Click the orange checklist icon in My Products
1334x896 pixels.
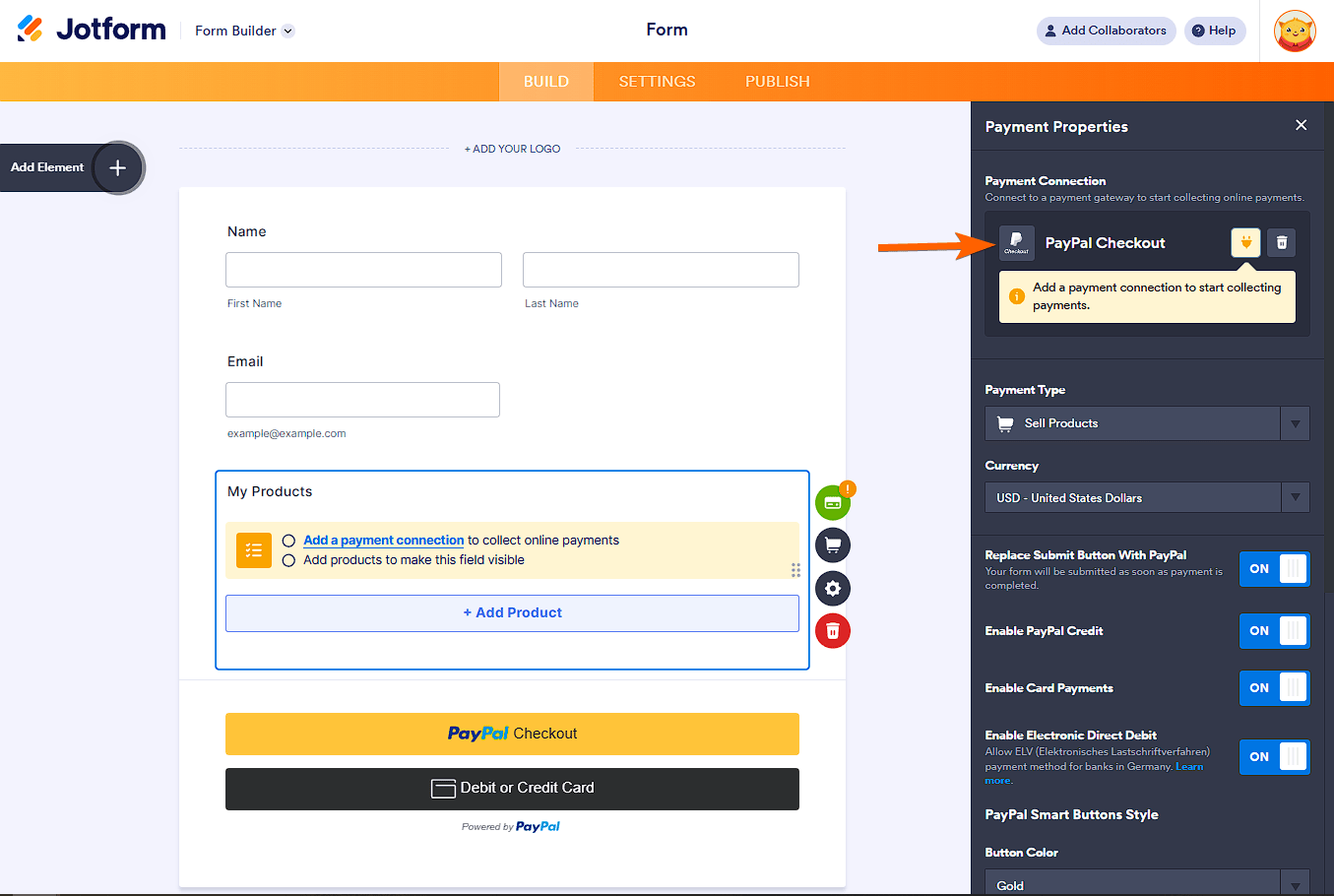pos(254,550)
